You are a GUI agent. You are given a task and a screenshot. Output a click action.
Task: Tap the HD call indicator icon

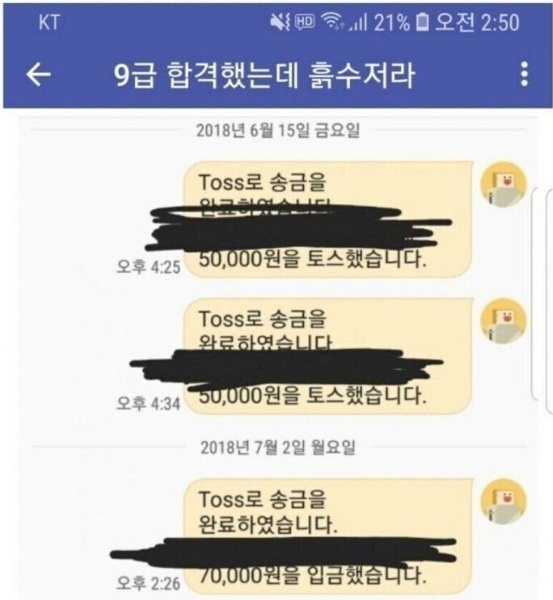(x=305, y=22)
